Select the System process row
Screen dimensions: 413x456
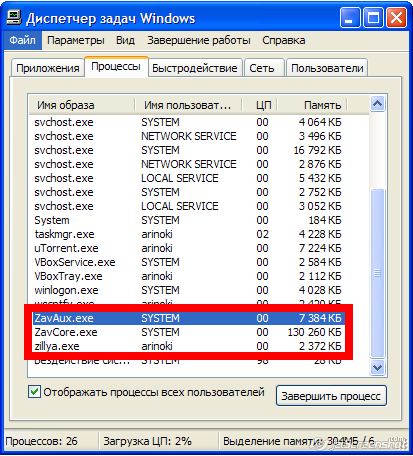pyautogui.click(x=188, y=220)
